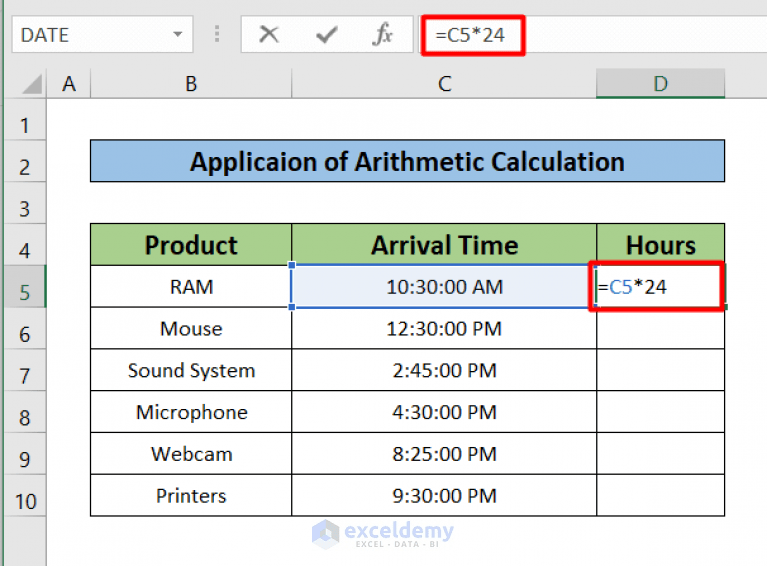This screenshot has width=767, height=566.
Task: Confirm formula with the checkmark icon
Action: click(x=326, y=35)
